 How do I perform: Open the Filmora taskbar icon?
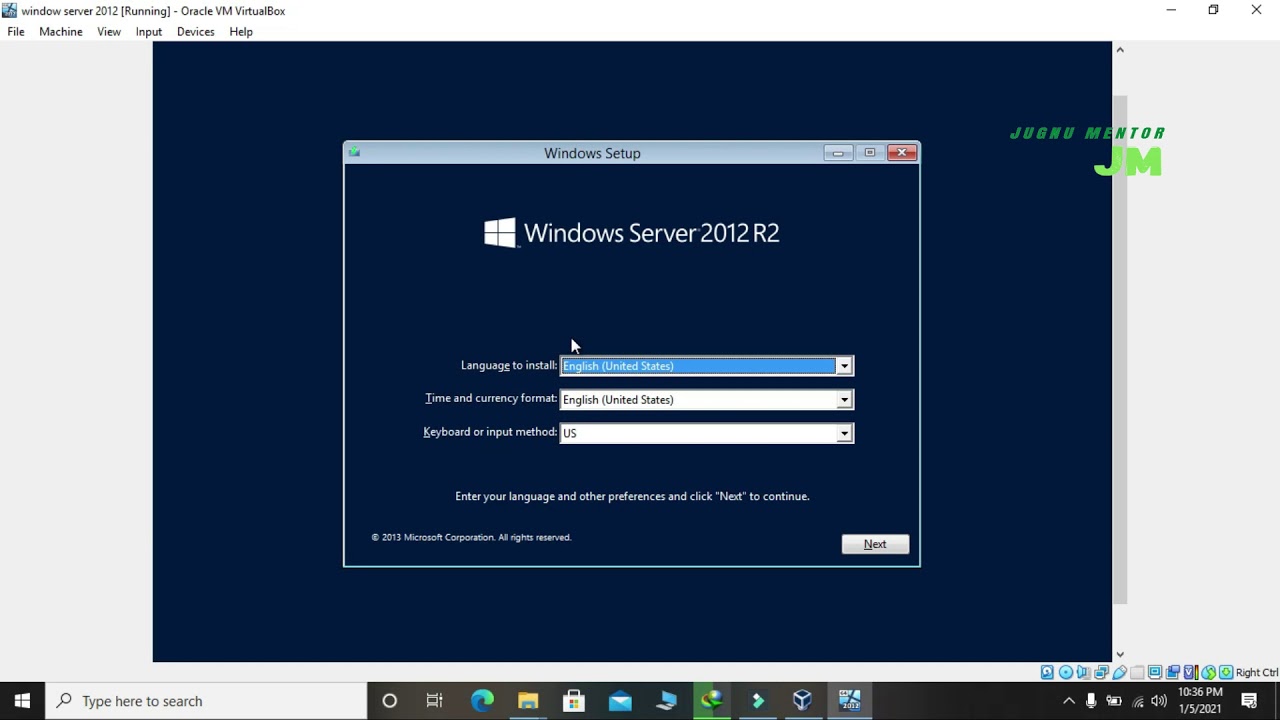(x=758, y=701)
